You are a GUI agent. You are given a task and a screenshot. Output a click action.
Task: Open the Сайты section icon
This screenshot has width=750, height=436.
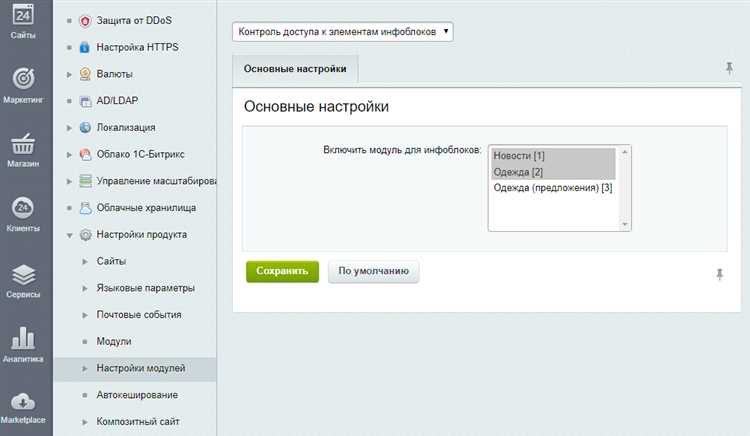coord(23,15)
